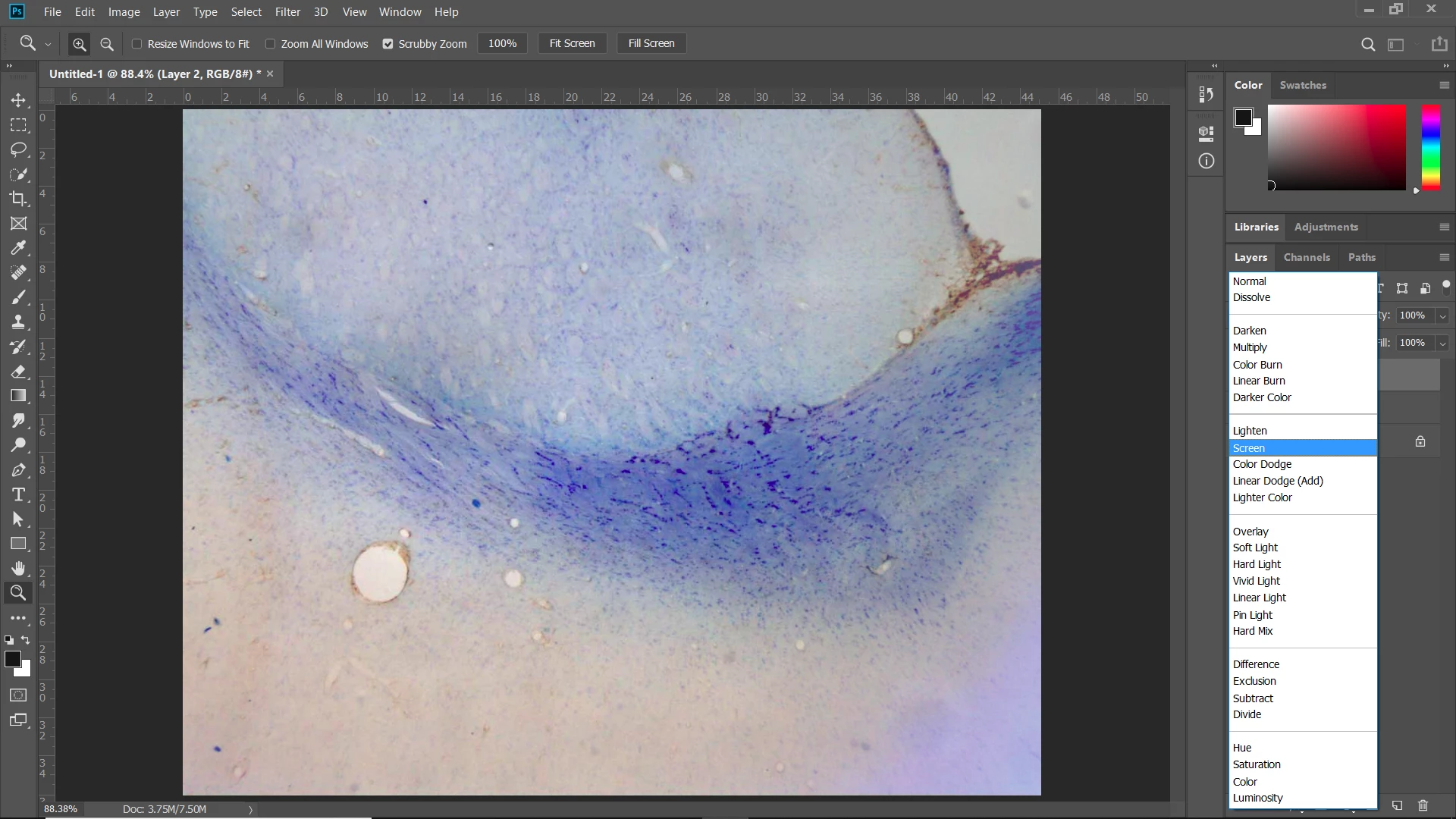
Task: Open the opacity 100% dropdown arrow
Action: point(1442,315)
